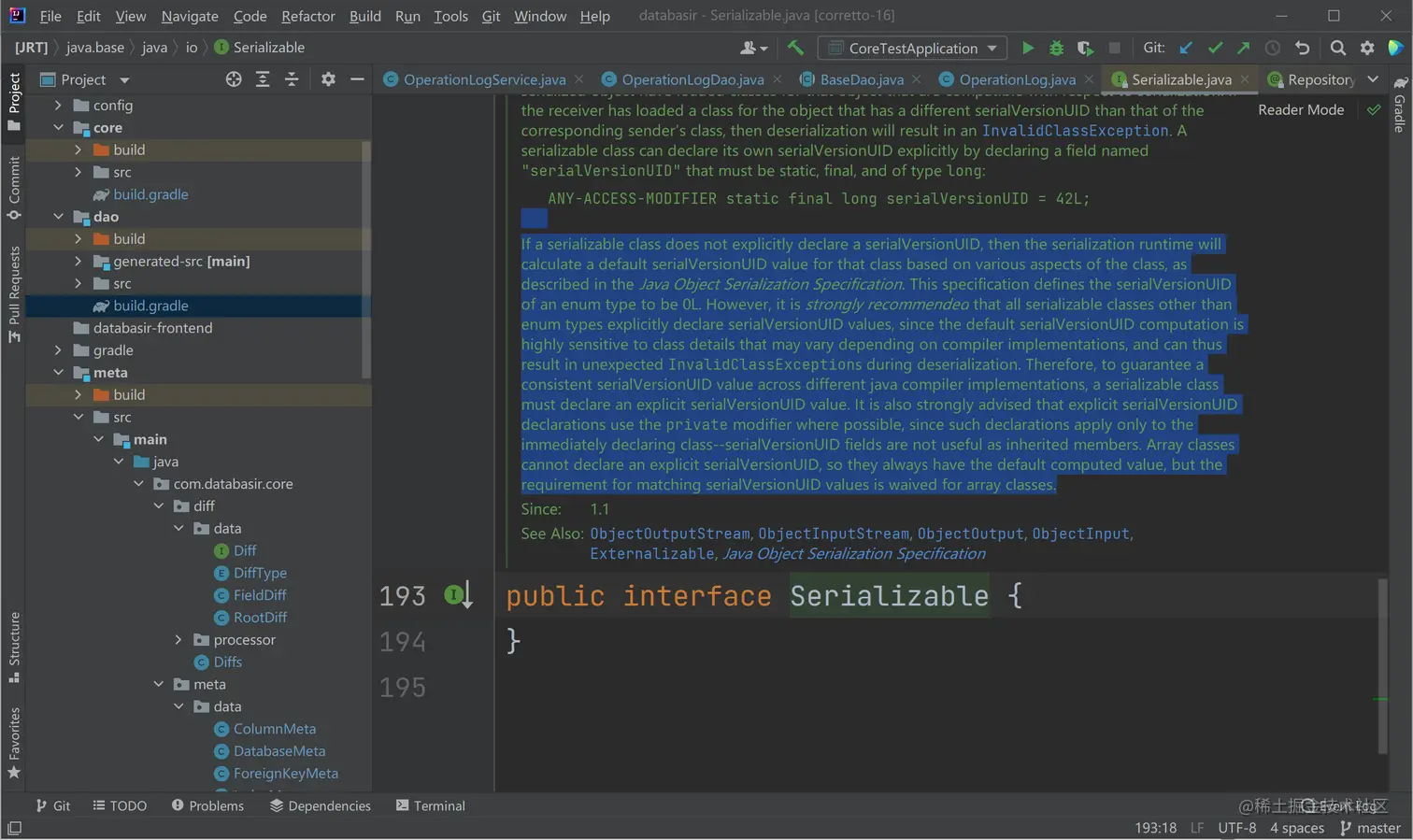Run CoreTestApplication with the green play button
The height and width of the screenshot is (840, 1413).
pyautogui.click(x=1027, y=48)
